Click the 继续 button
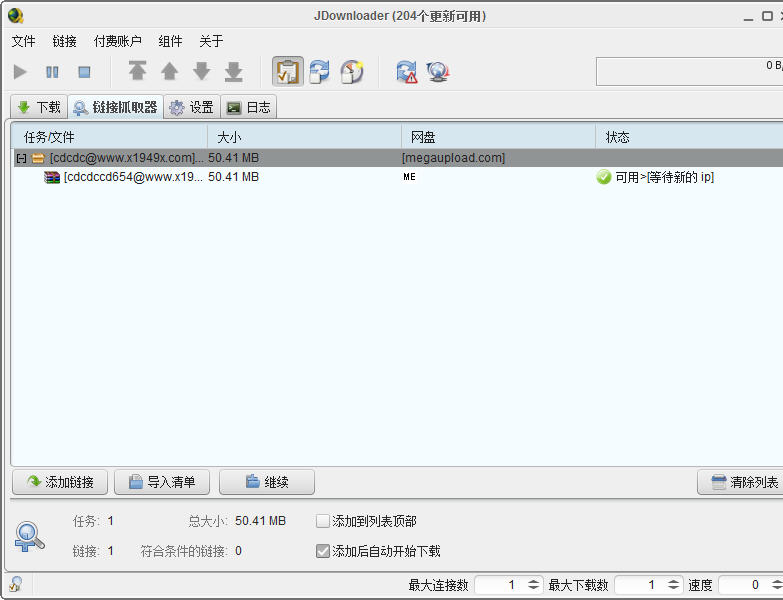 click(267, 482)
